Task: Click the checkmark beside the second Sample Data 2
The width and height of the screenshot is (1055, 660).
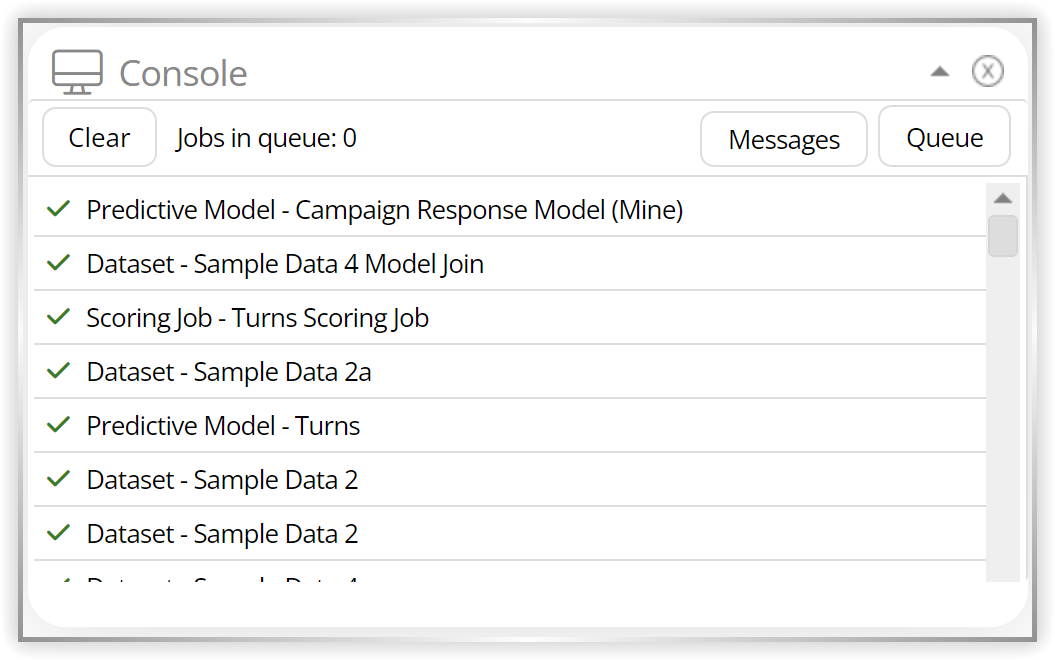Action: (59, 533)
